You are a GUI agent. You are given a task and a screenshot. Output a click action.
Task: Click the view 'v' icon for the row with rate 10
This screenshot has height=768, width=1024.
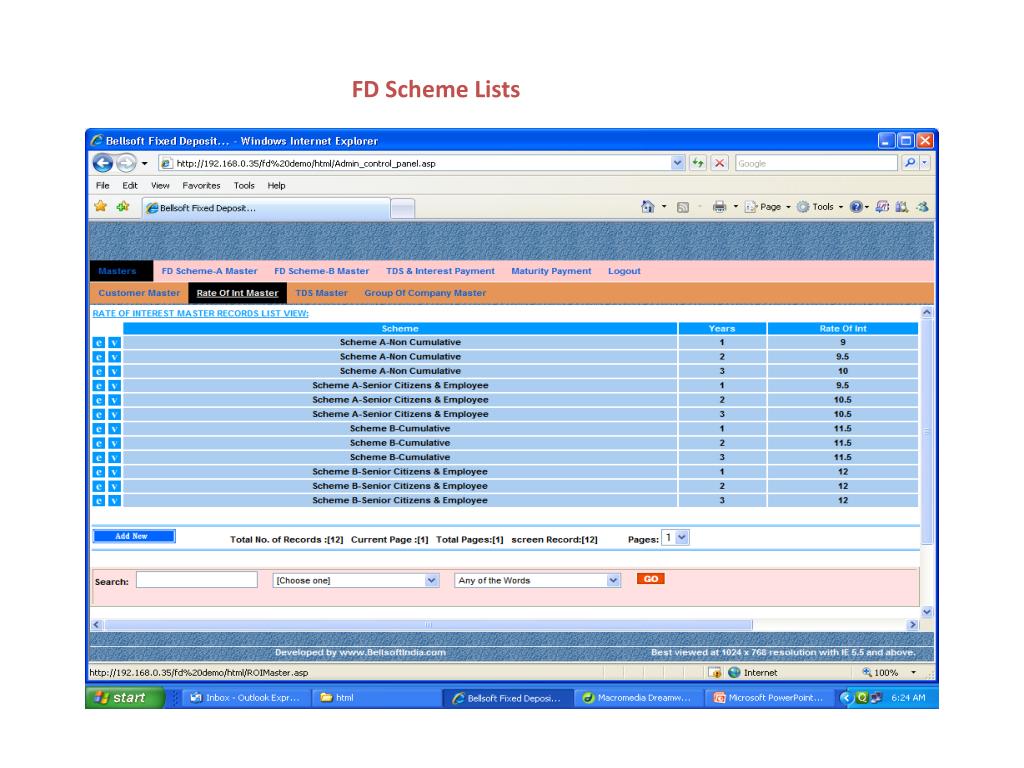(x=114, y=371)
